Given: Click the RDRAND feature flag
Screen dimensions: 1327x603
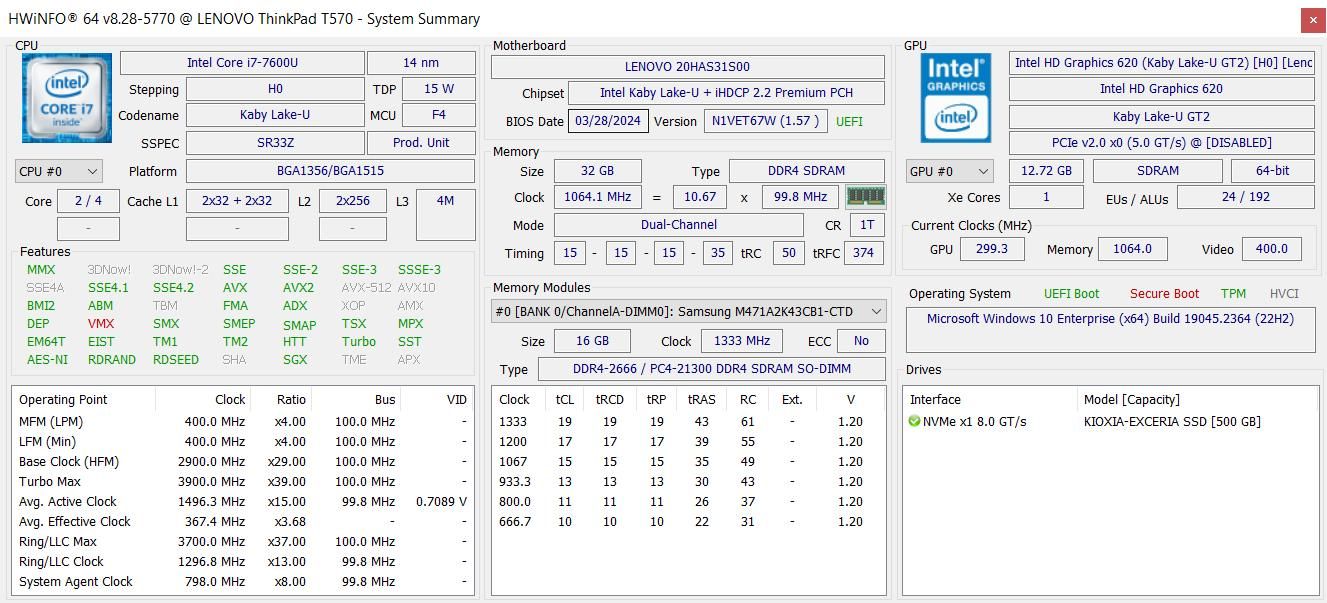Looking at the screenshot, I should [x=112, y=359].
